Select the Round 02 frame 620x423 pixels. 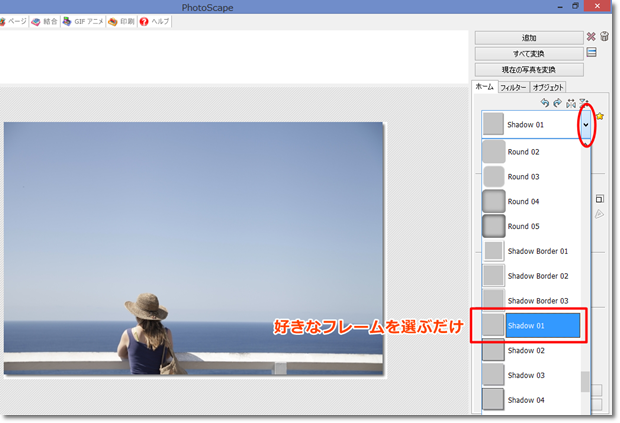(x=531, y=152)
